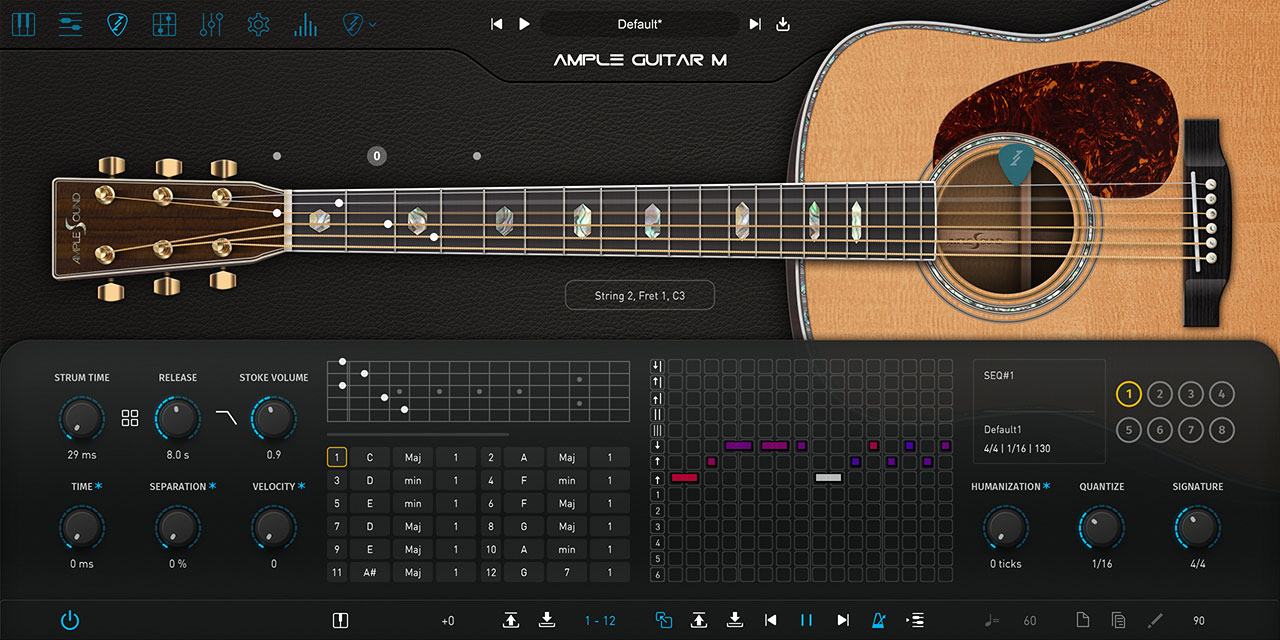Click the new document icon
The width and height of the screenshot is (1280, 640).
click(1083, 620)
